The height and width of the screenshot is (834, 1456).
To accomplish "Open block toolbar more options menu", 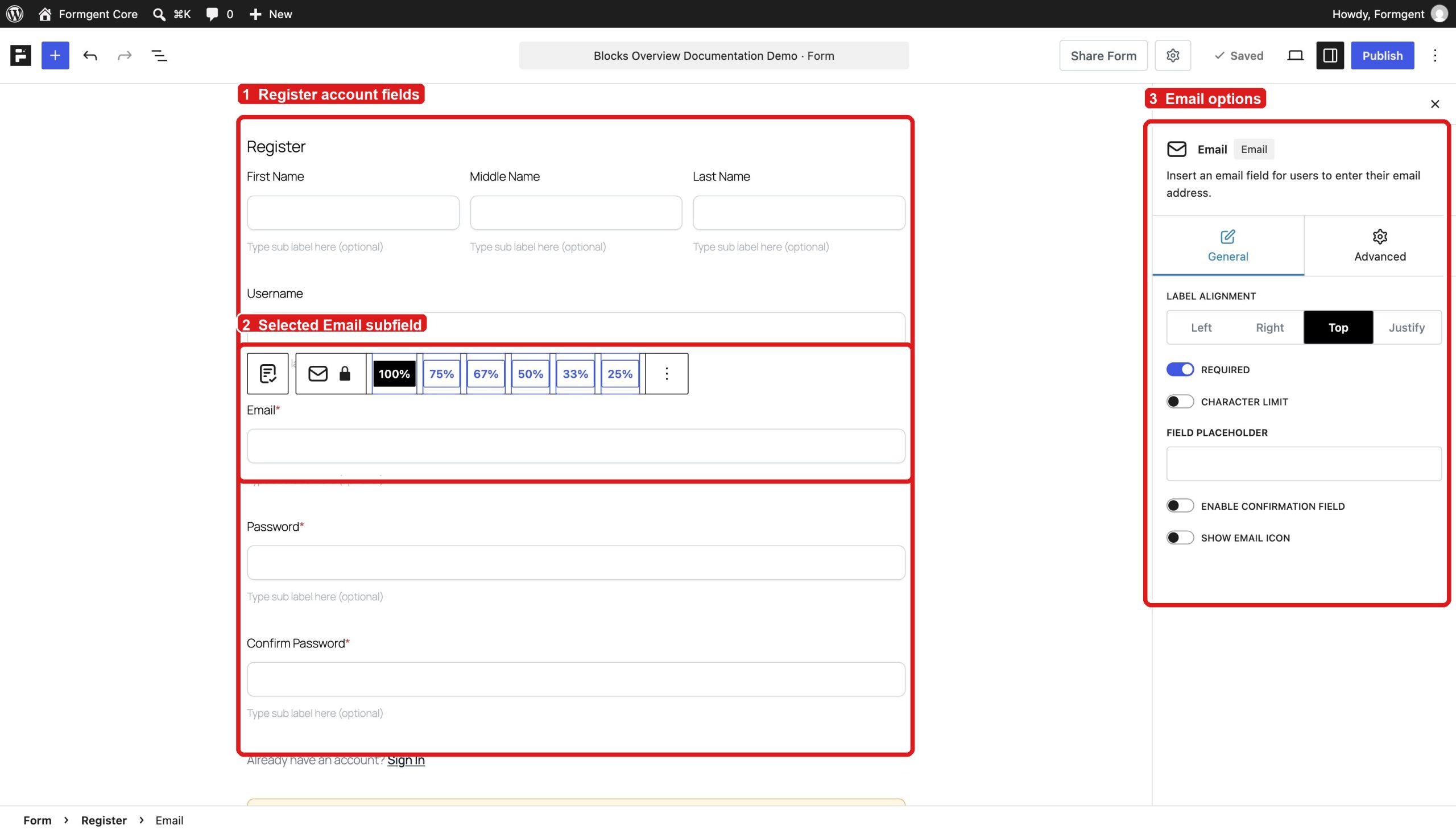I will click(x=667, y=373).
